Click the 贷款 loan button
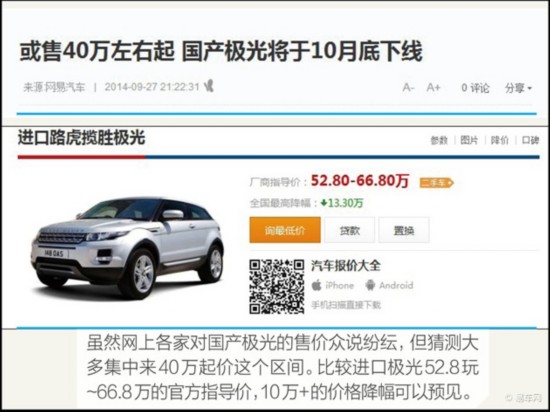550x412 pixels. click(349, 230)
